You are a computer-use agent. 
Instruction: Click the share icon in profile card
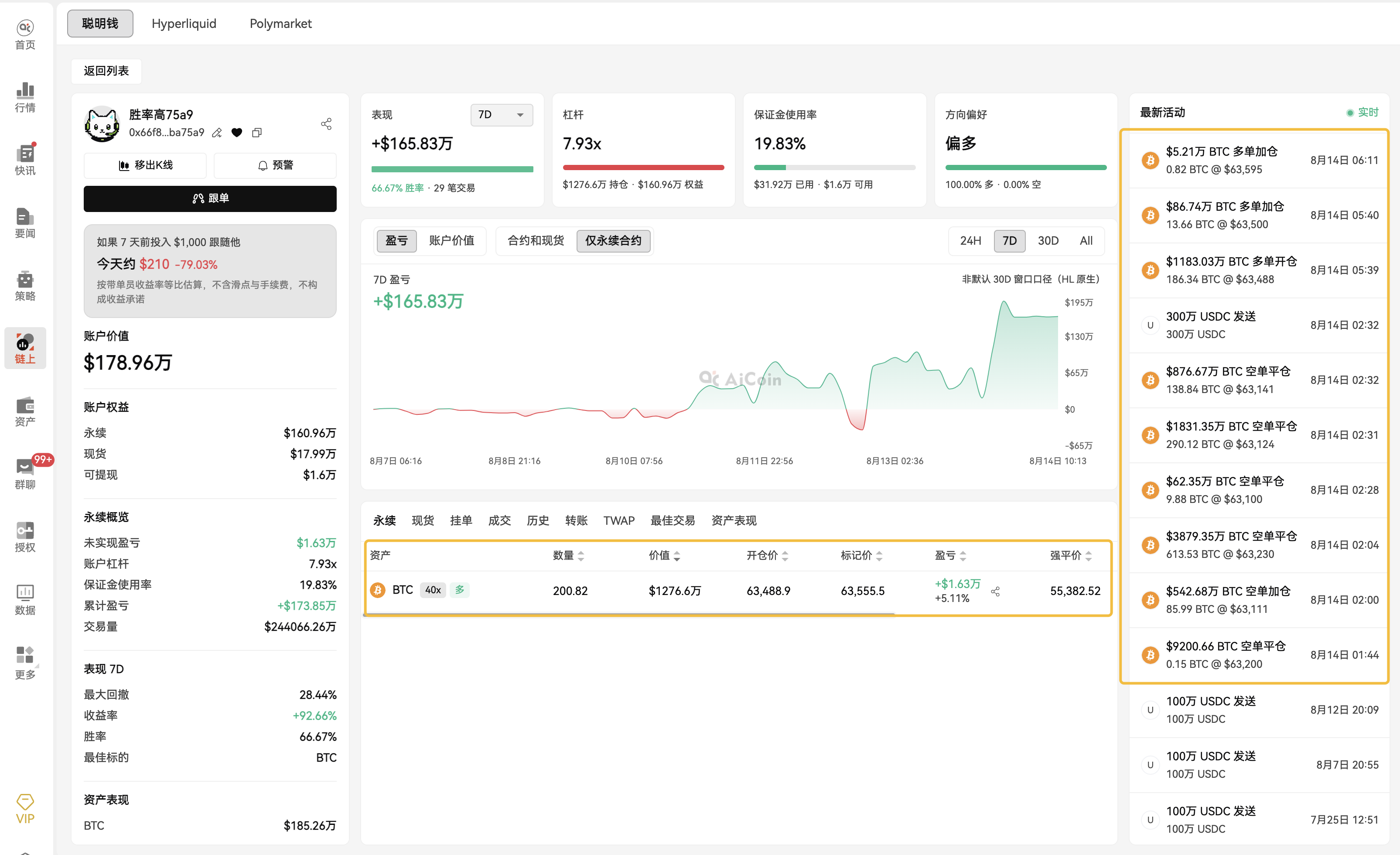click(326, 123)
